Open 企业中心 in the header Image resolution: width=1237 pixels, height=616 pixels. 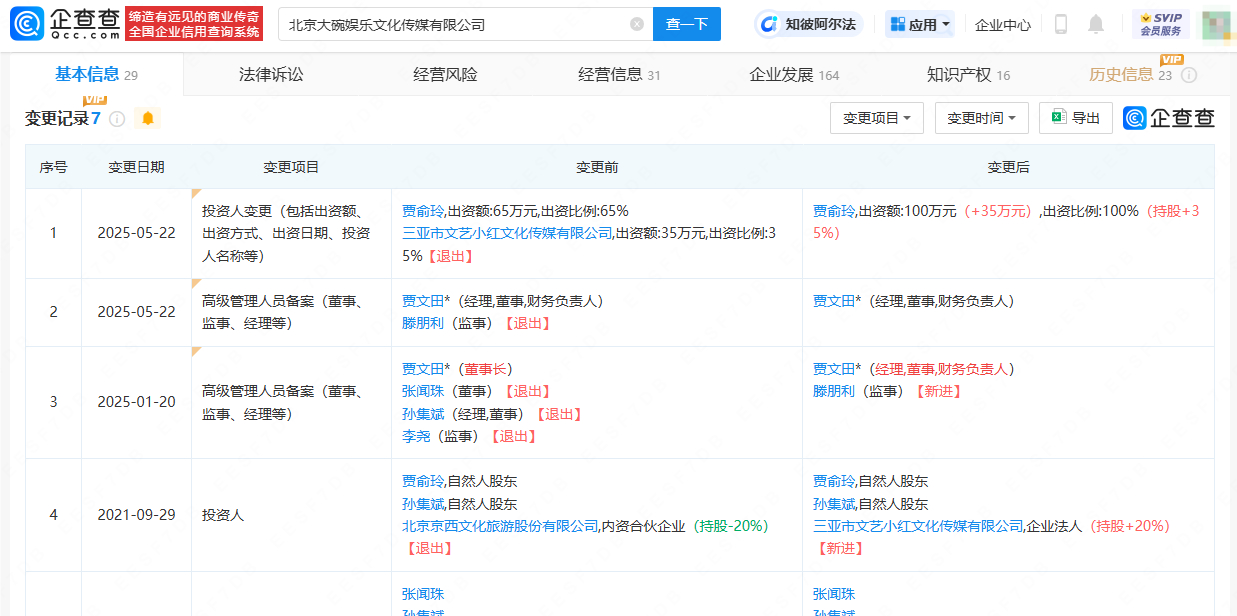pyautogui.click(x=1003, y=24)
